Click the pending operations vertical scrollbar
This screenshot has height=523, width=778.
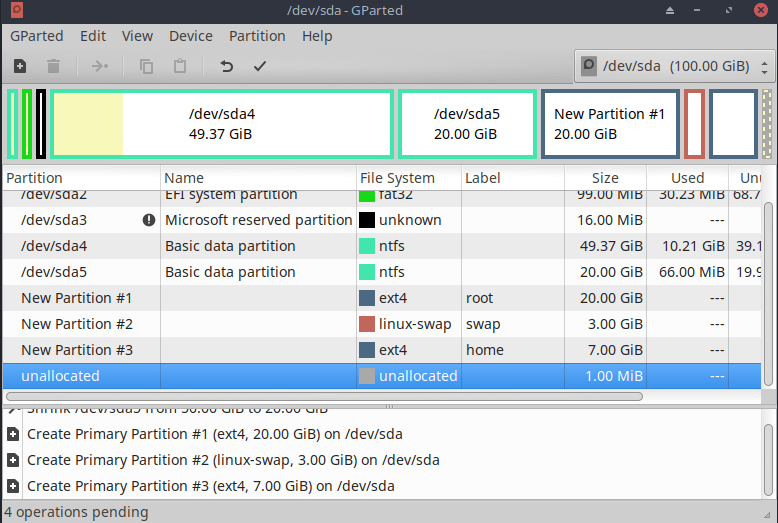pos(769,459)
